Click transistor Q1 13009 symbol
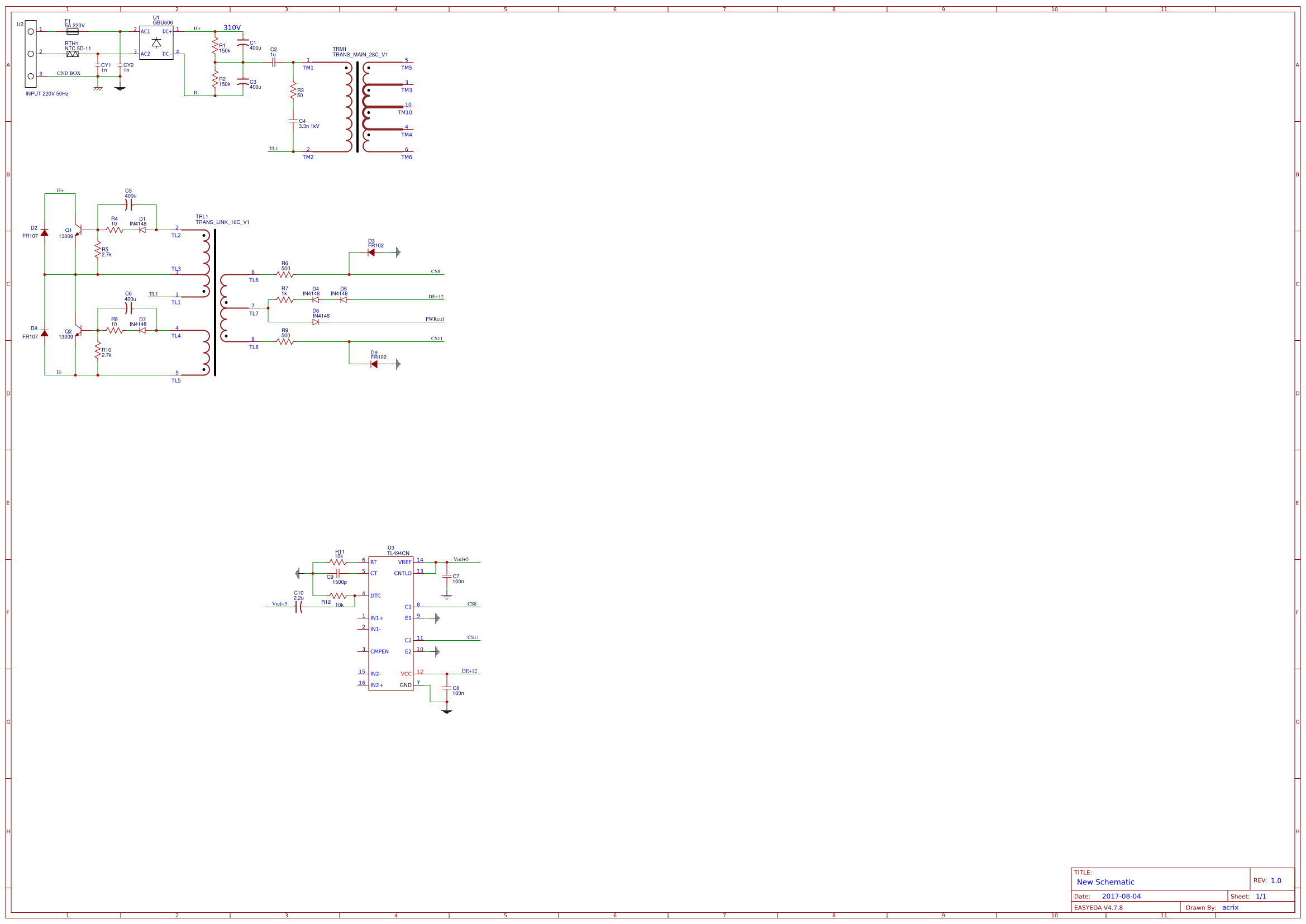This screenshot has height=924, width=1306. (78, 230)
